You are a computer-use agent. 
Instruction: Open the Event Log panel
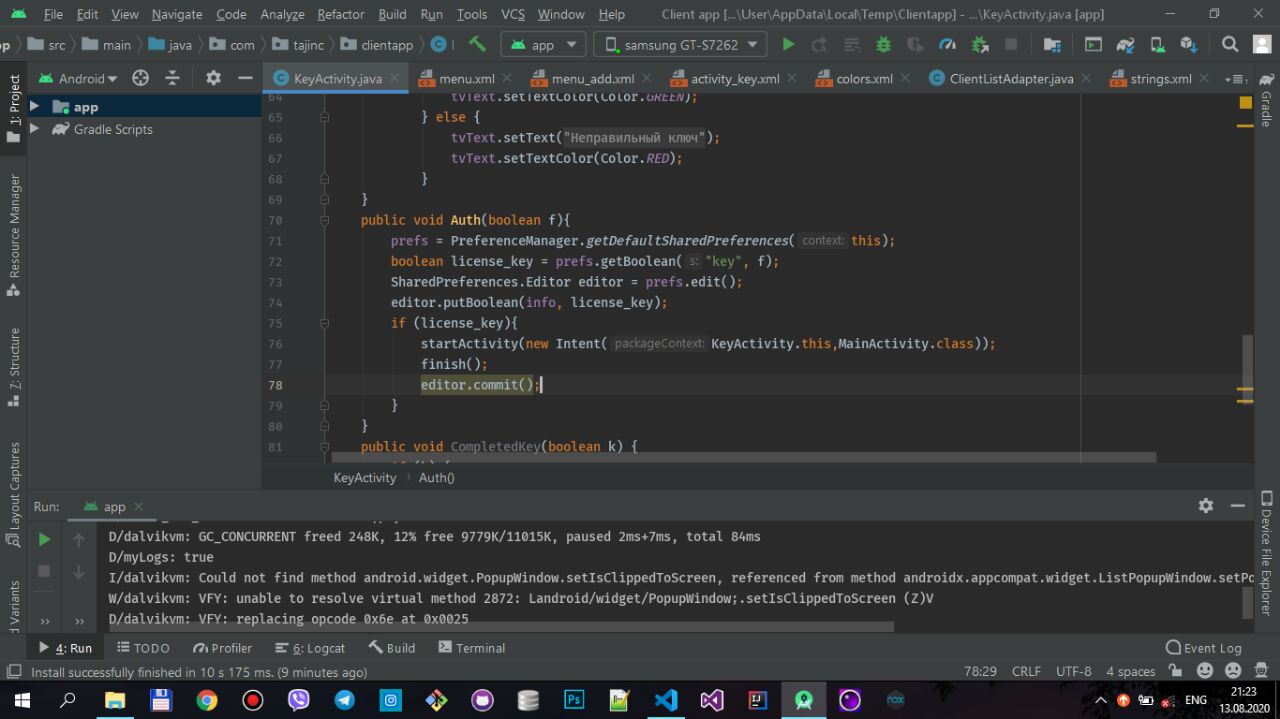click(x=1204, y=648)
